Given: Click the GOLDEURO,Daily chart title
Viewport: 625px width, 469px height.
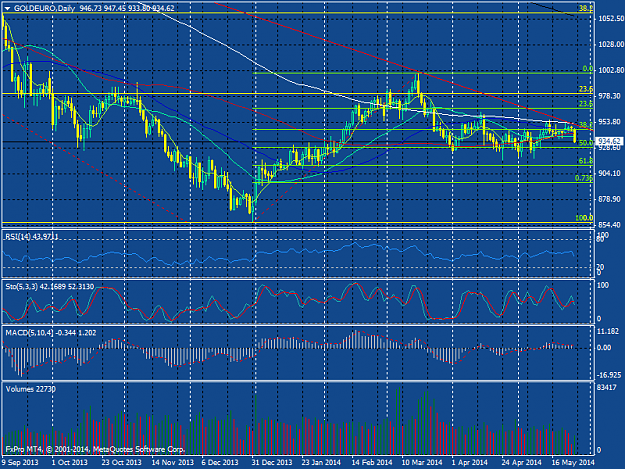Looking at the screenshot, I should point(44,8).
